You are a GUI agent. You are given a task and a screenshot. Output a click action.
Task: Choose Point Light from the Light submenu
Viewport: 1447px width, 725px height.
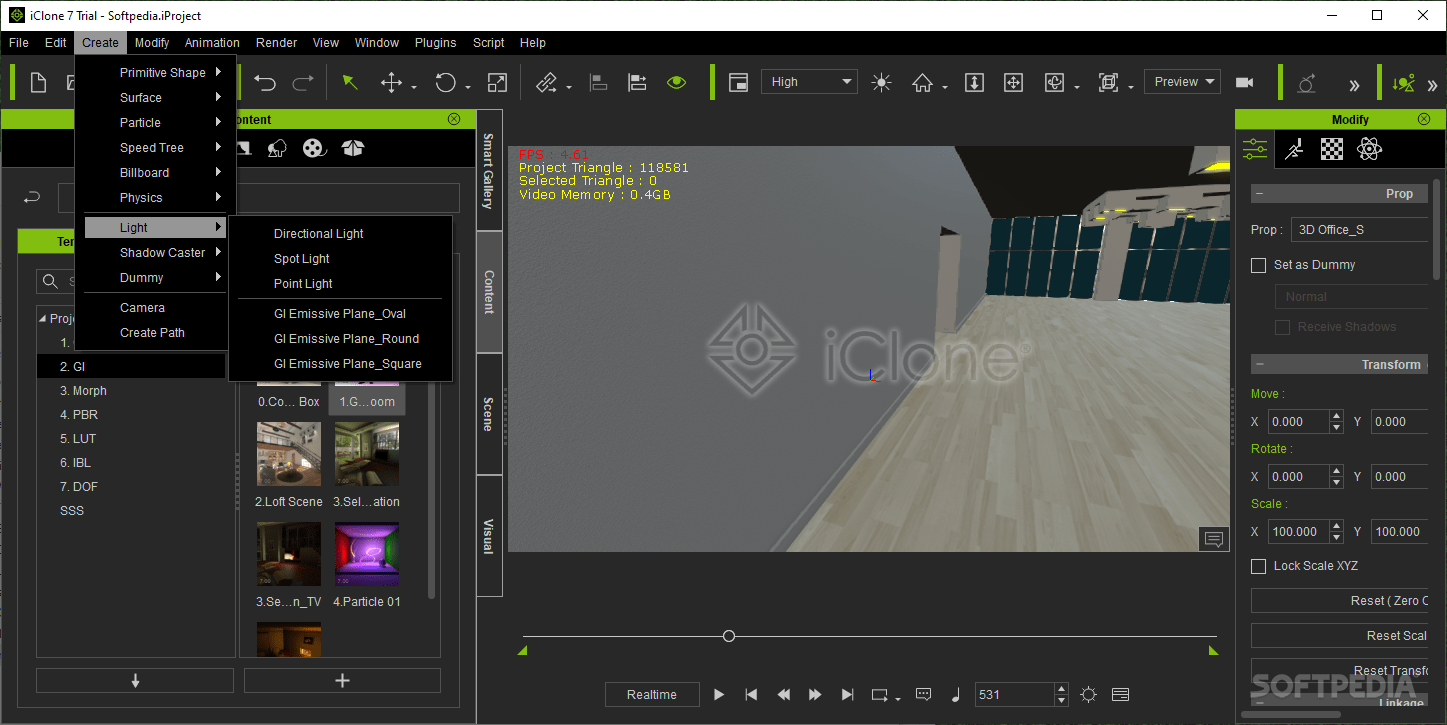303,284
